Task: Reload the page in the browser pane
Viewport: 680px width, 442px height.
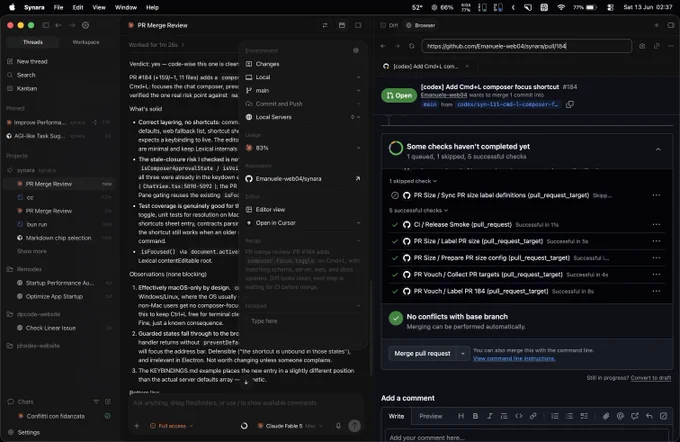Action: pos(412,46)
